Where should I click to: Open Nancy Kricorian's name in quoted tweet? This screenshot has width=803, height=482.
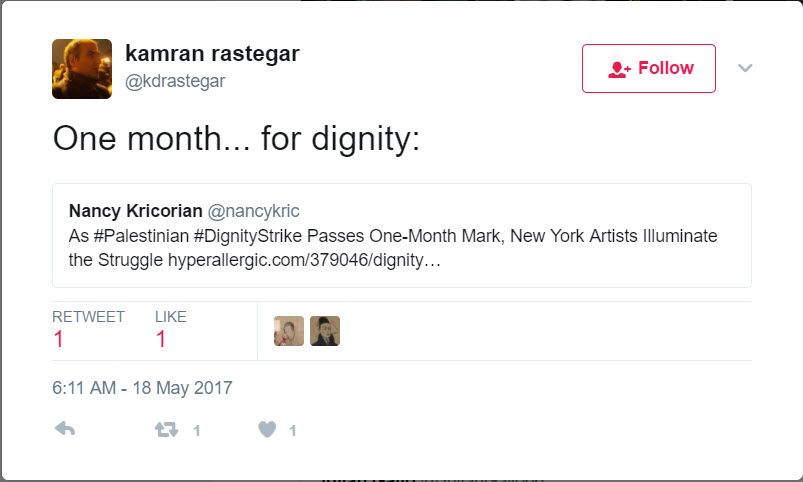pos(135,211)
